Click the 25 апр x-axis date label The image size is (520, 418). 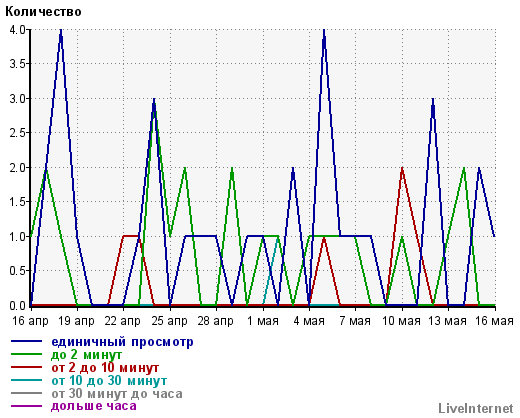point(169,321)
